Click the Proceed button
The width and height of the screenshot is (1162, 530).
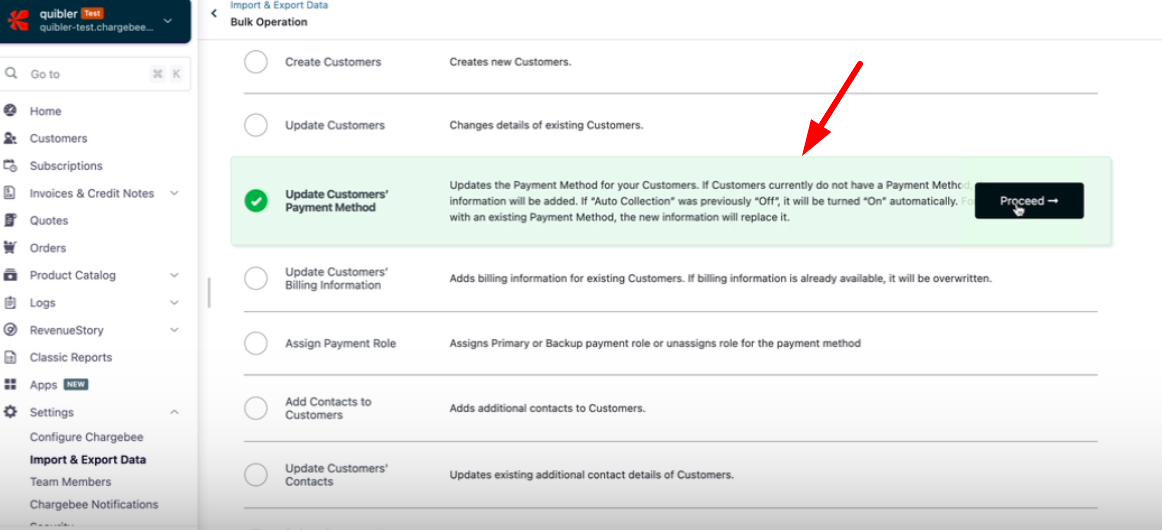pyautogui.click(x=1028, y=201)
